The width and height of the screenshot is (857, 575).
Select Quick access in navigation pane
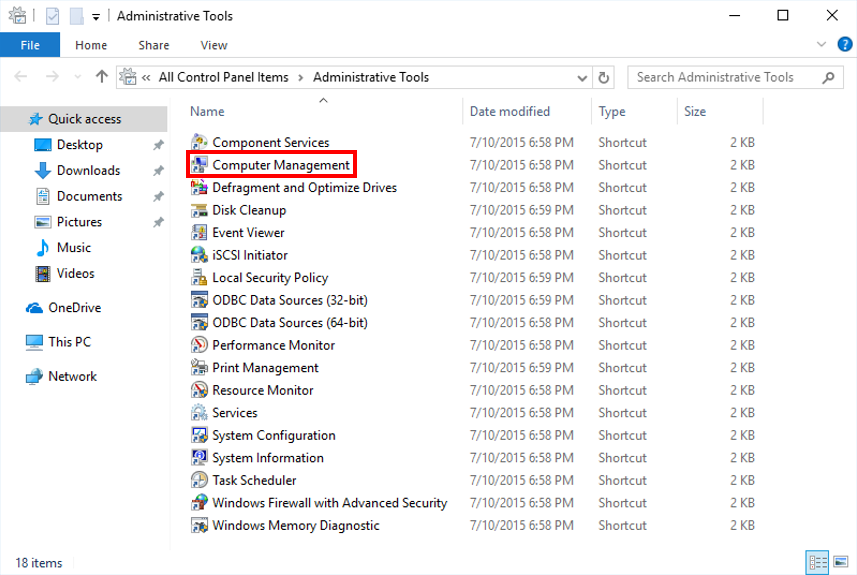[x=84, y=119]
